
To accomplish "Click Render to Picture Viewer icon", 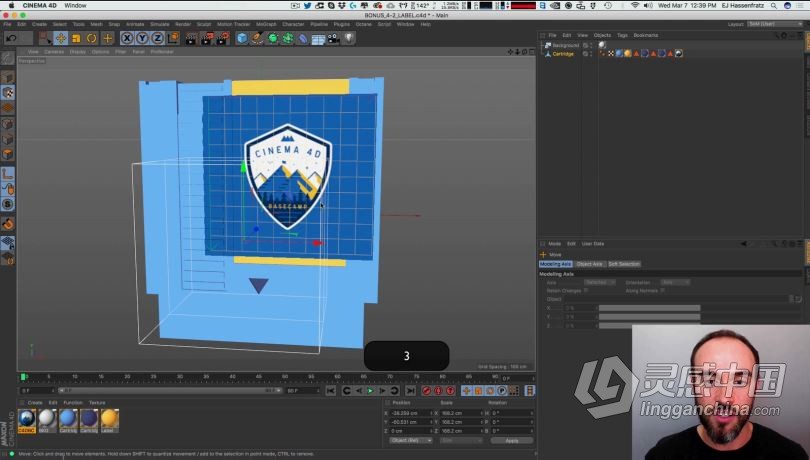I will coord(207,39).
